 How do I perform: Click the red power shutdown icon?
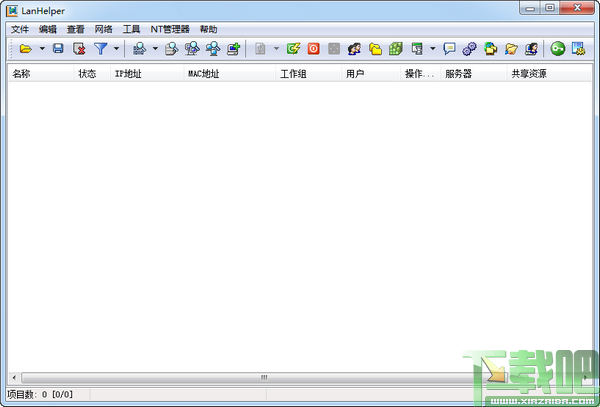pos(313,49)
